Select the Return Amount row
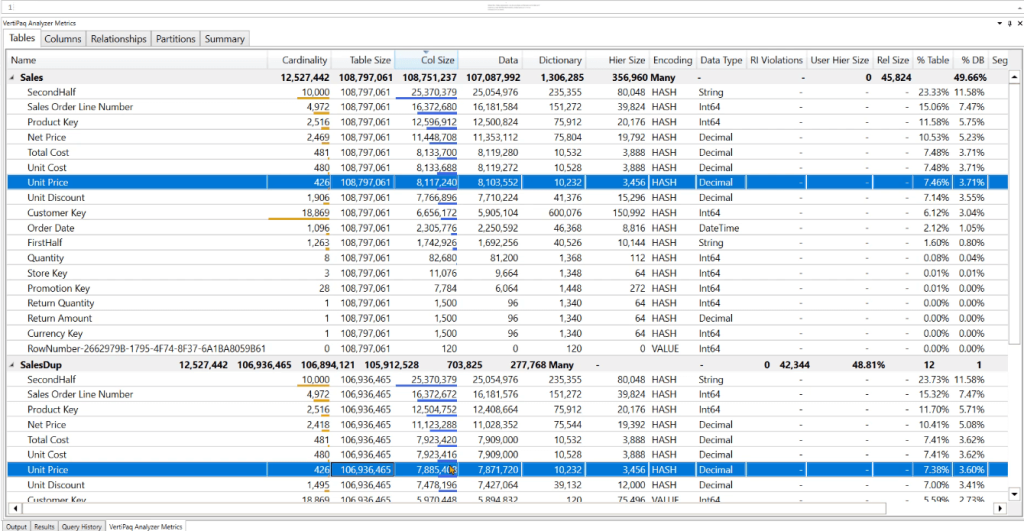 point(507,318)
